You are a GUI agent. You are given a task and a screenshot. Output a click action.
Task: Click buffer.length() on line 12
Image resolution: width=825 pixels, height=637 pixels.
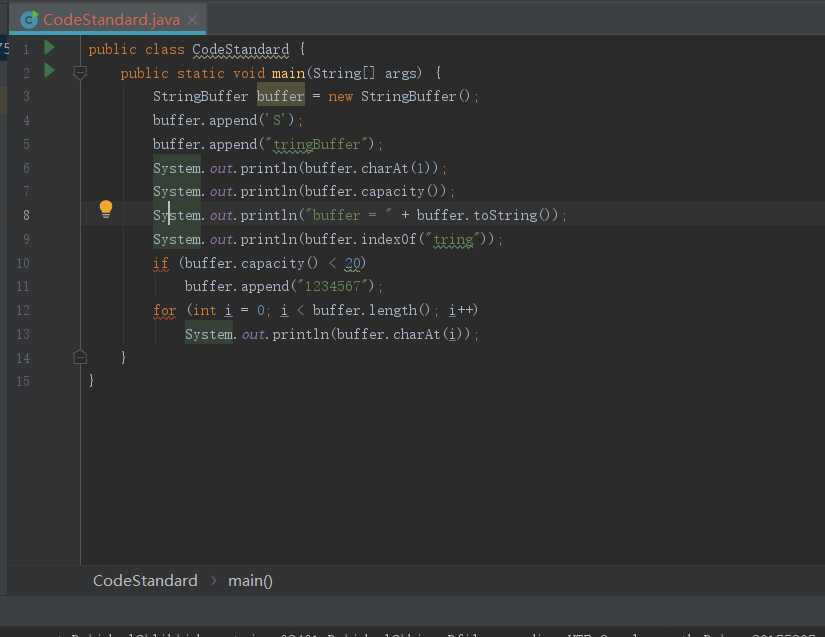click(x=371, y=310)
